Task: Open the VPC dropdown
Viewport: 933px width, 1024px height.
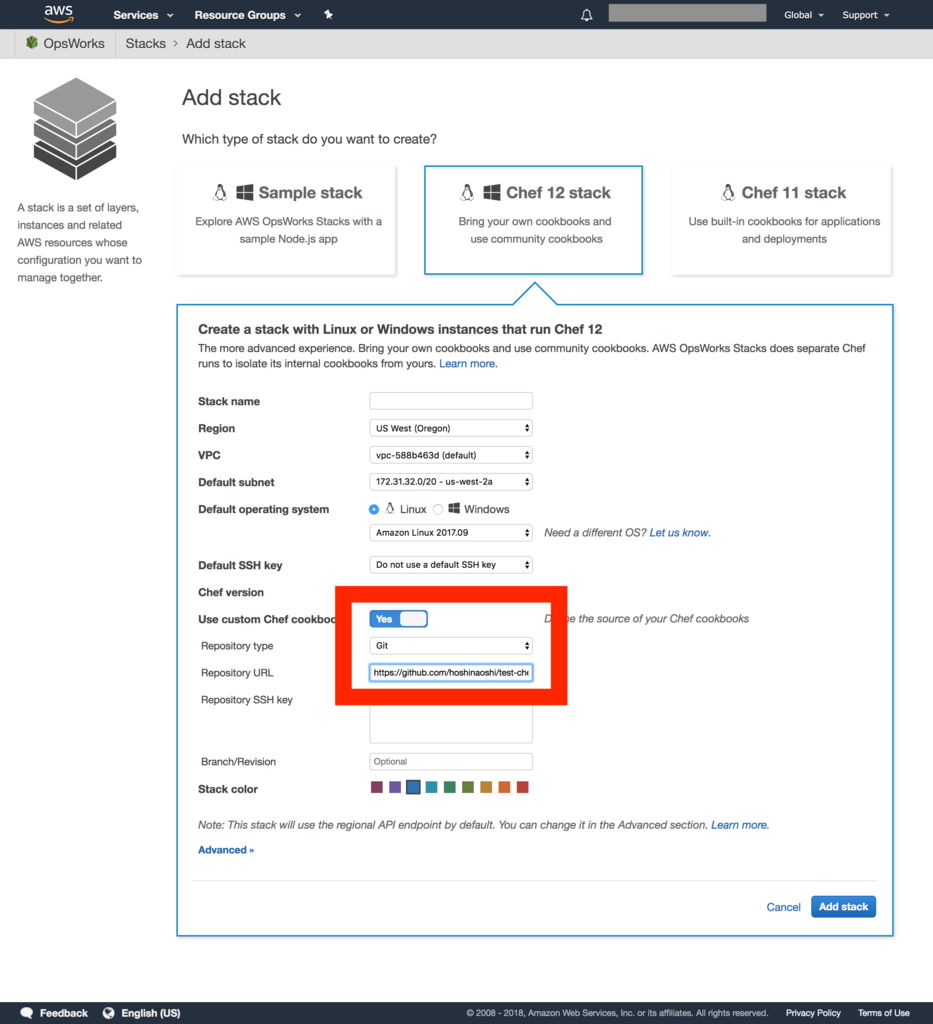Action: pos(451,455)
